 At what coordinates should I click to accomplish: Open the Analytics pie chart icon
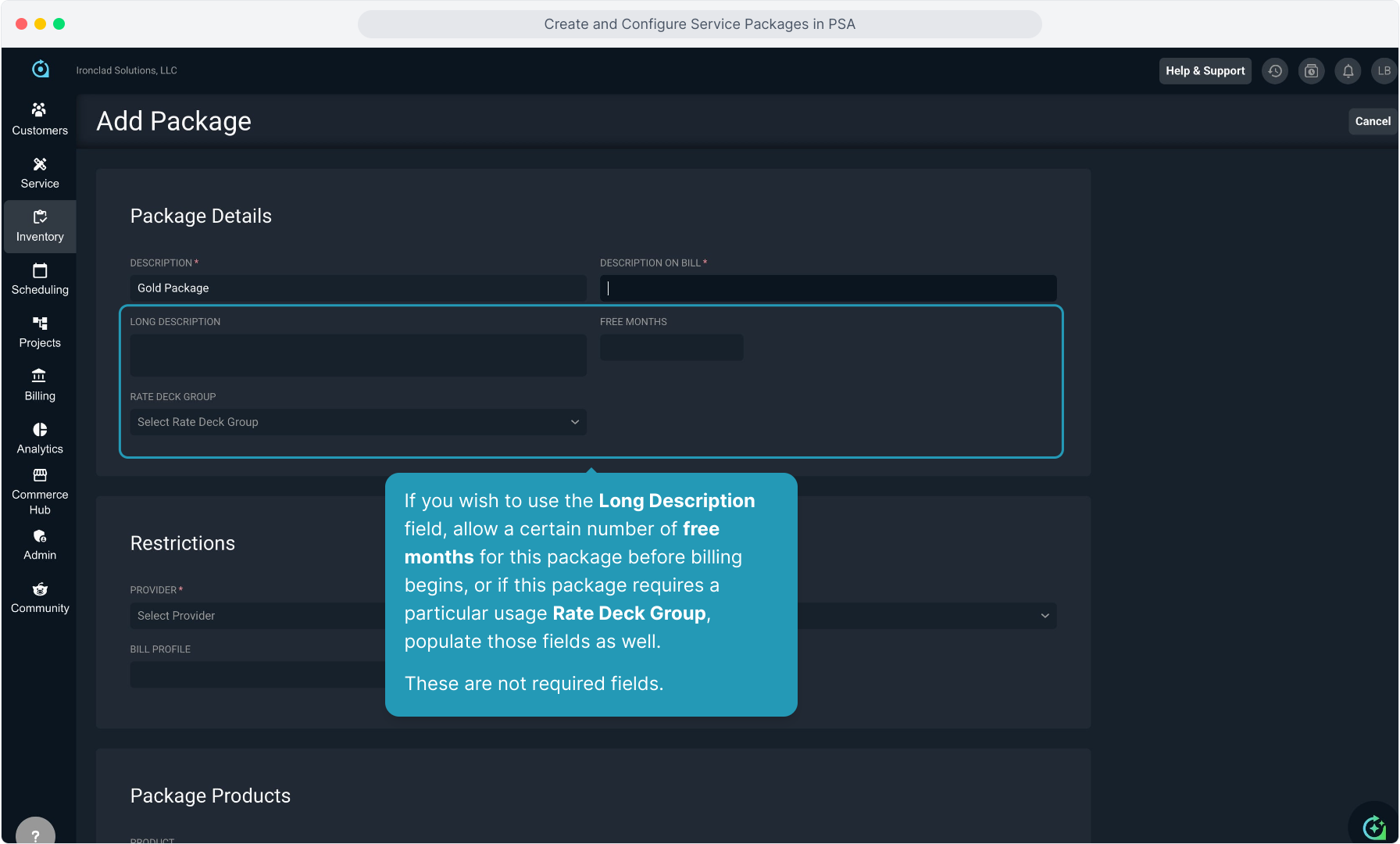(x=39, y=430)
